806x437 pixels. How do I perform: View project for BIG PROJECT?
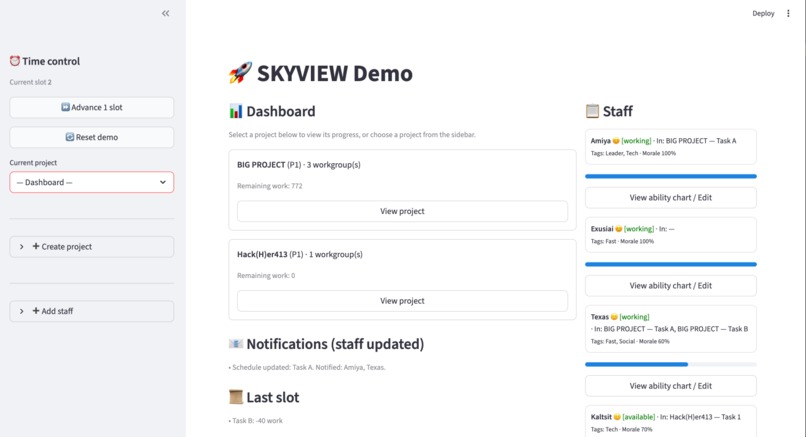pos(402,211)
